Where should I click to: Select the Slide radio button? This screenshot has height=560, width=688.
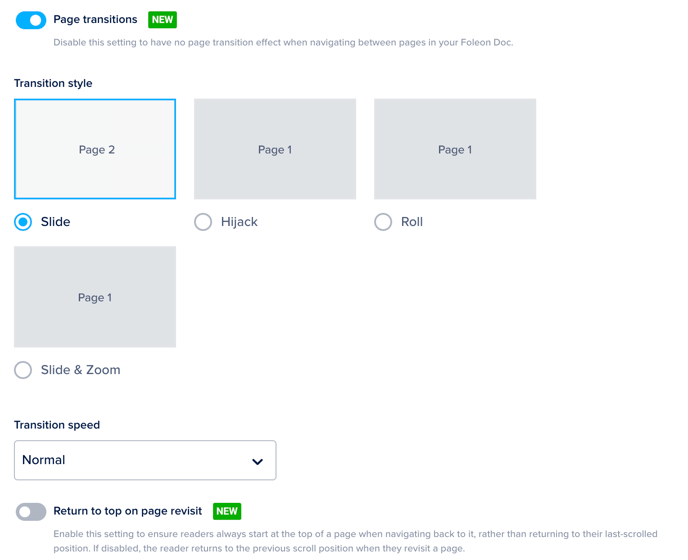click(x=23, y=222)
